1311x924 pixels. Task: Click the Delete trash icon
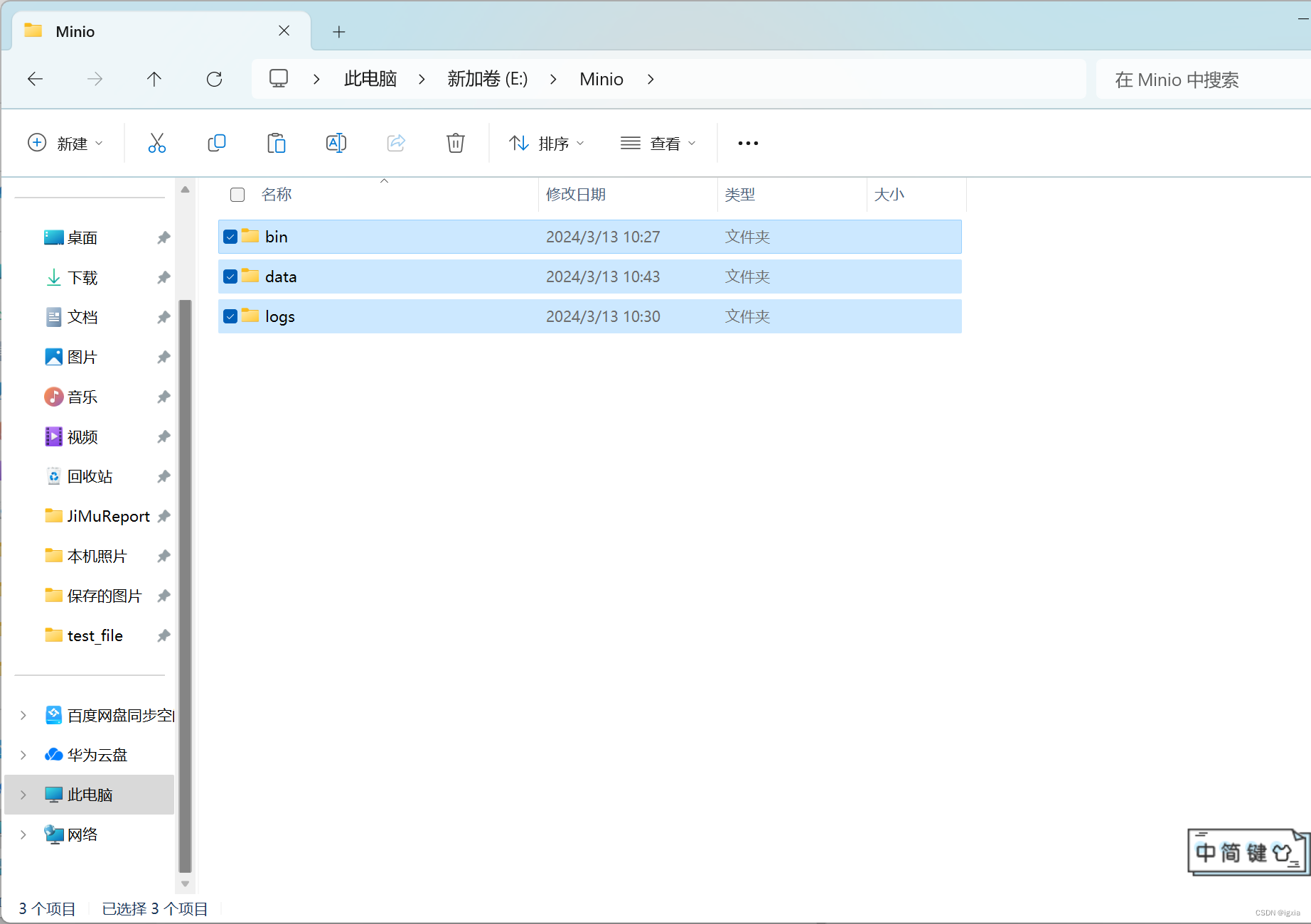[456, 143]
